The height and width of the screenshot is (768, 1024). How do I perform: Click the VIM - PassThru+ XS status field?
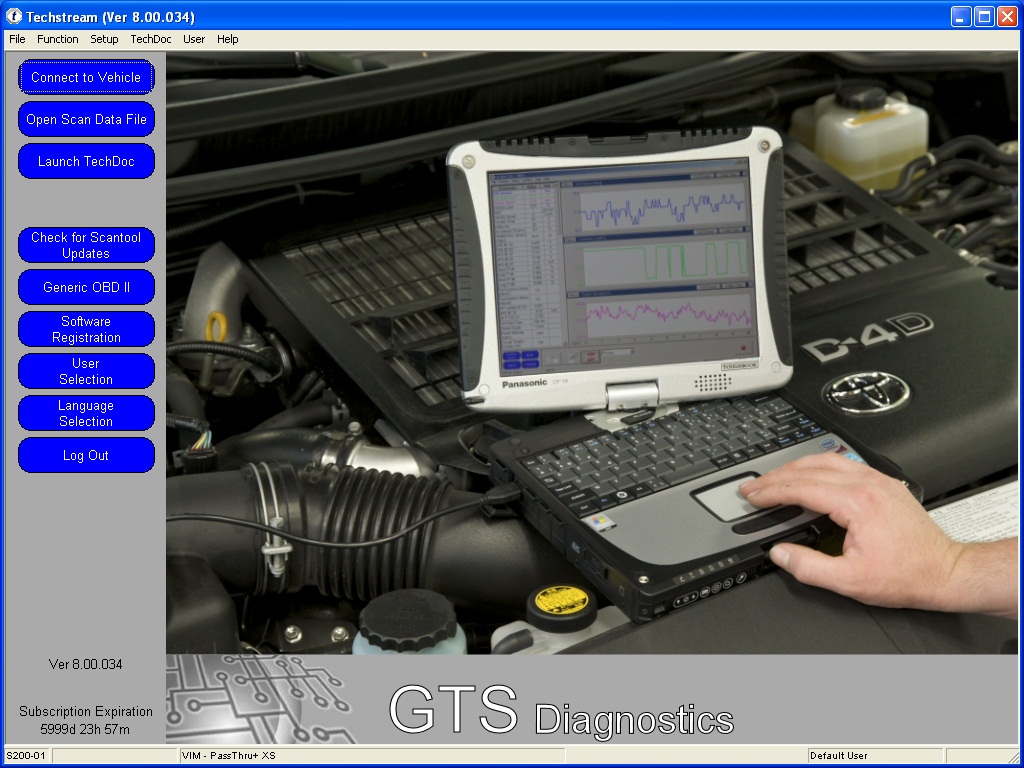click(x=370, y=756)
